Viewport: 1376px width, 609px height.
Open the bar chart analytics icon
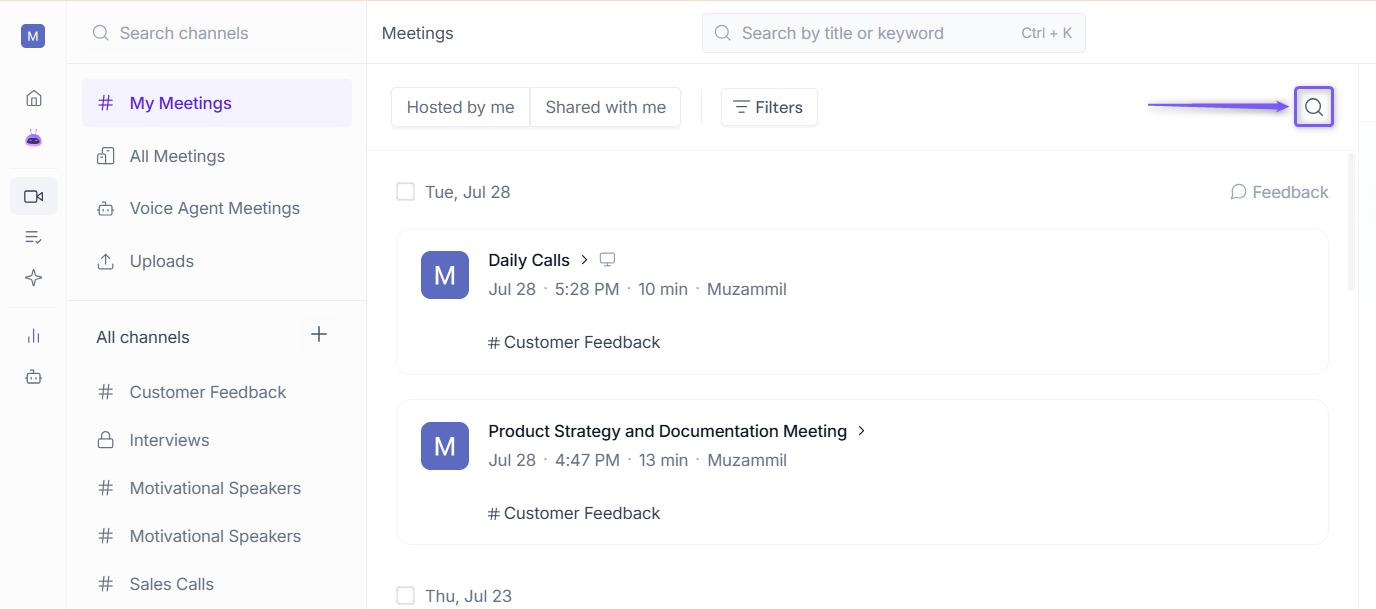pos(34,336)
